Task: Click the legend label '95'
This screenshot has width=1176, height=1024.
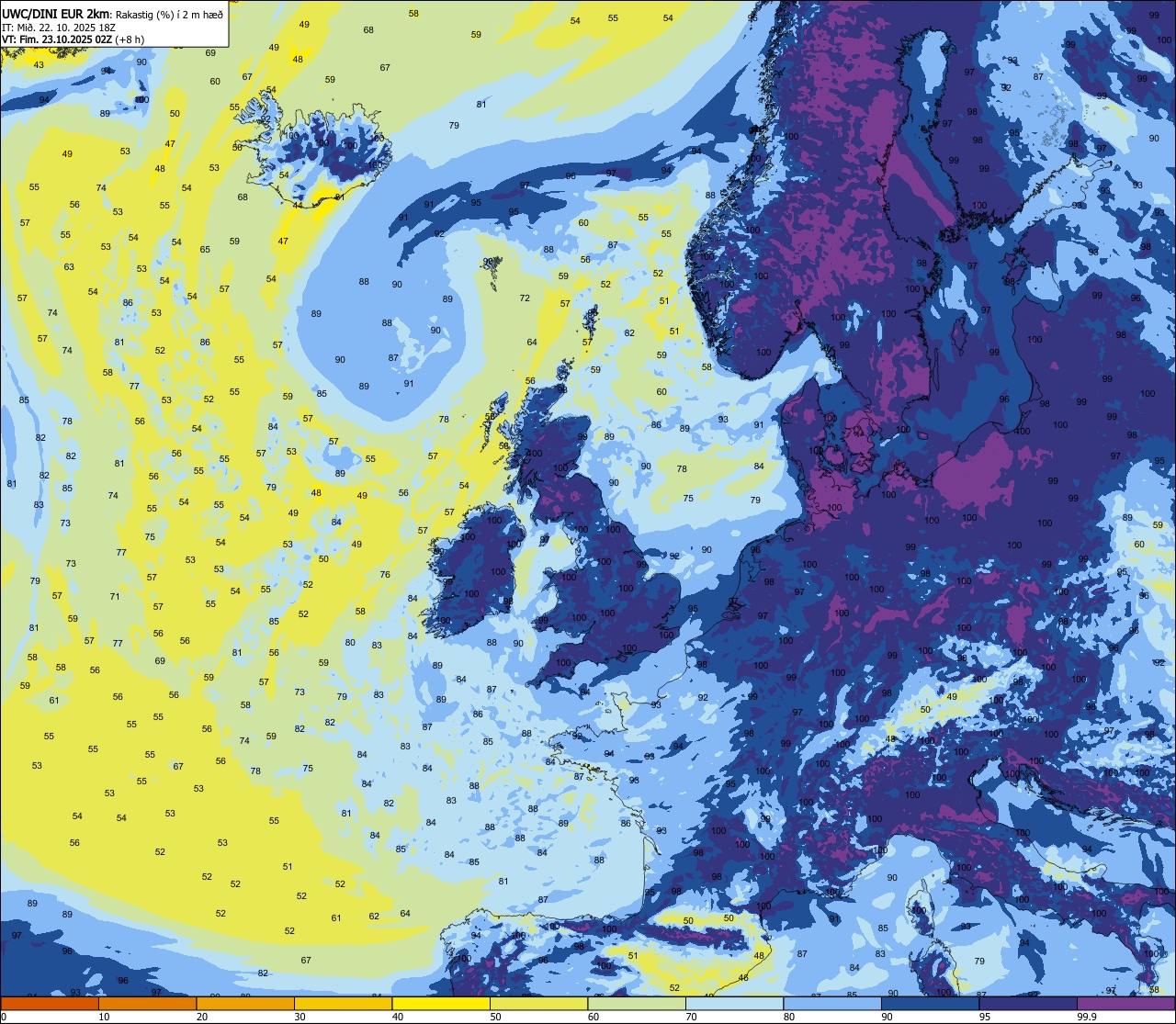Action: point(985,1017)
